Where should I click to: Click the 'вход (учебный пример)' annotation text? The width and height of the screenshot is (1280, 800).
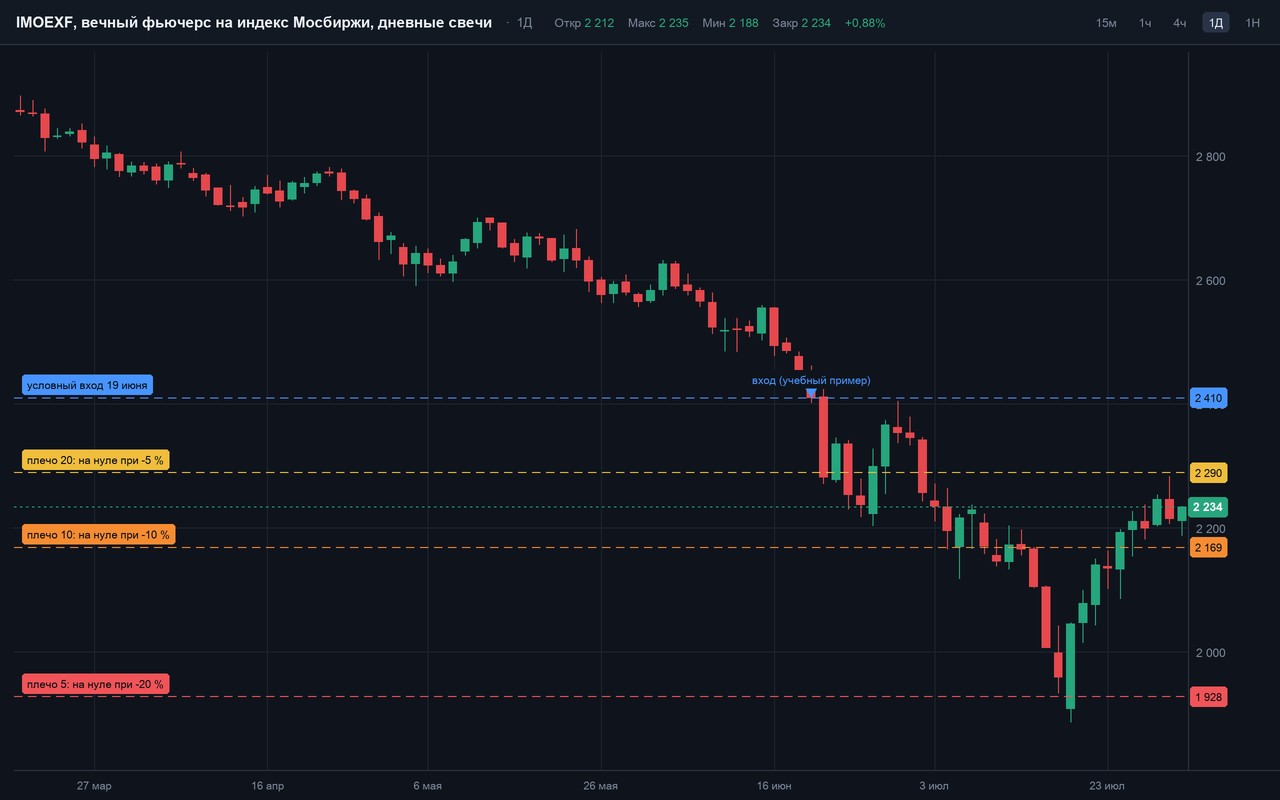pos(811,380)
